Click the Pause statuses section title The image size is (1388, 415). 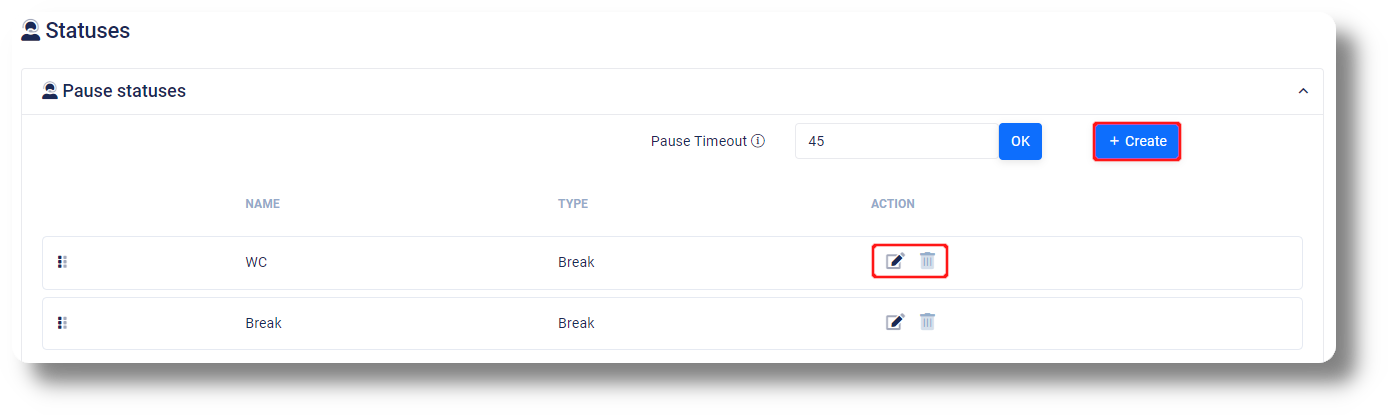point(124,91)
